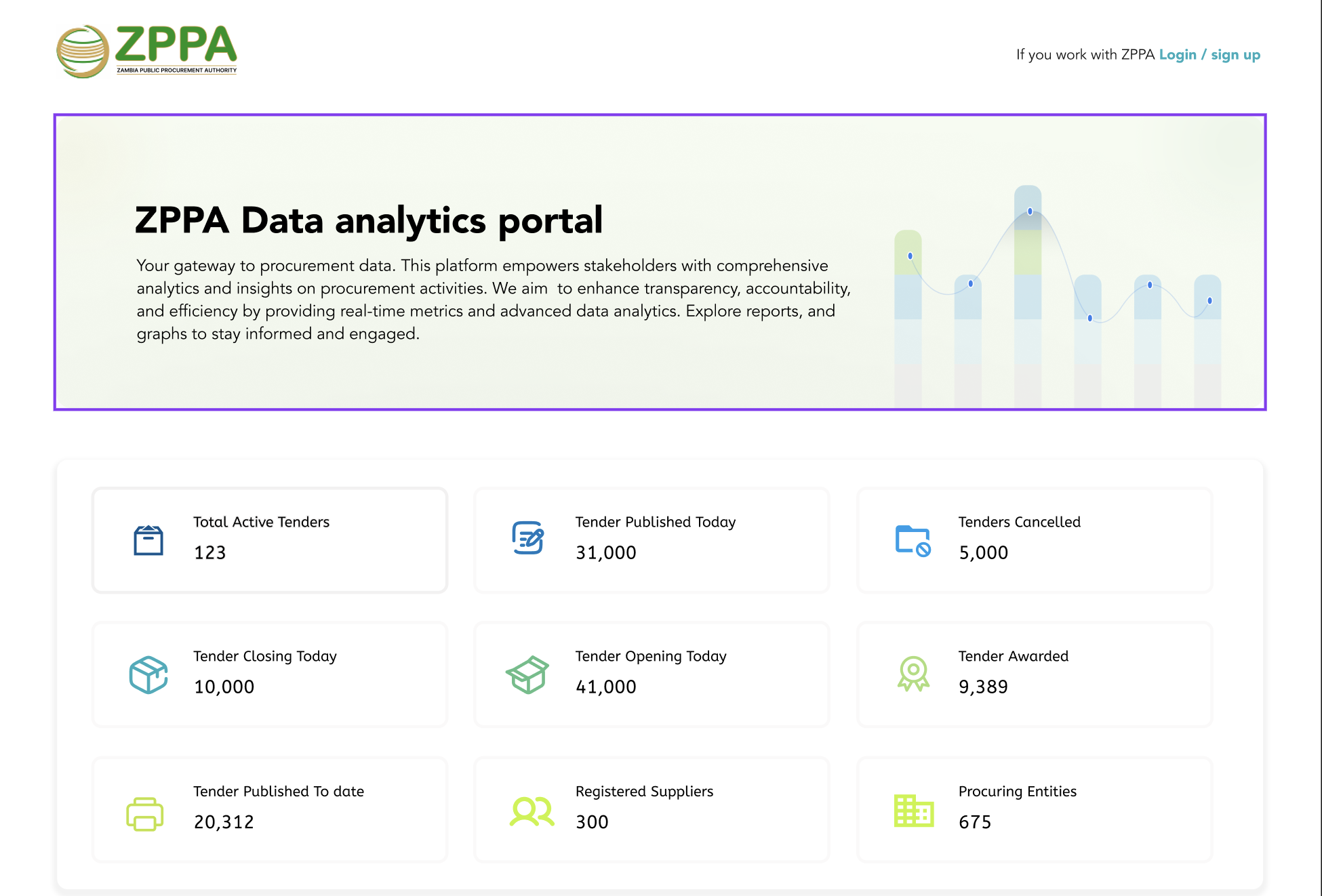Click the Tender Published To date printer icon

145,813
